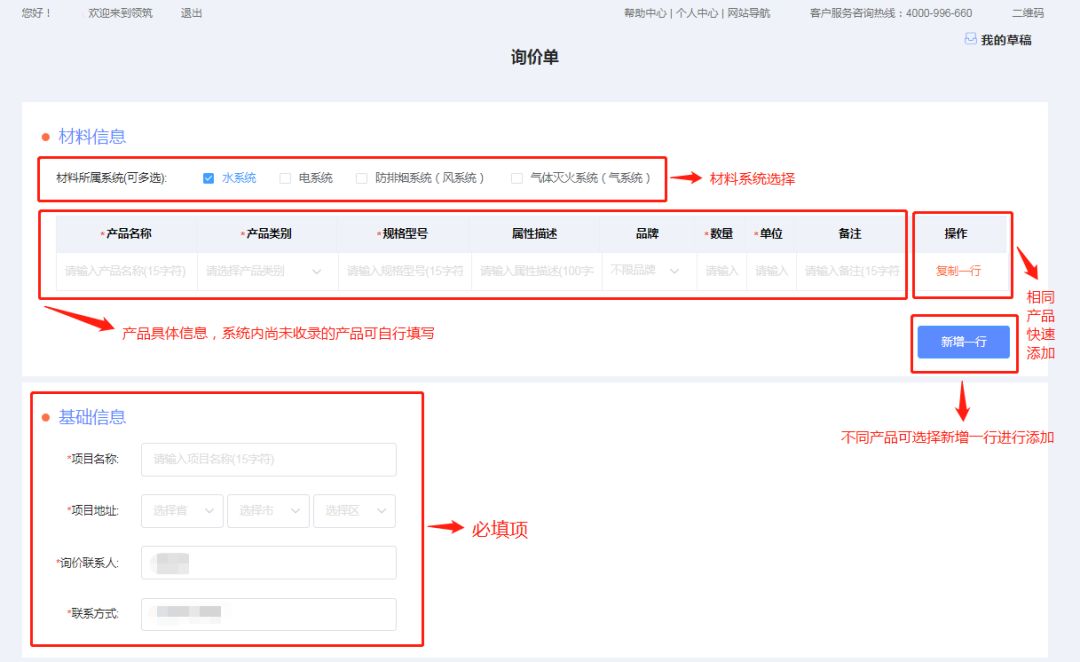Click the 基础信息 section heading
Viewport: 1080px width, 662px height.
[92, 417]
